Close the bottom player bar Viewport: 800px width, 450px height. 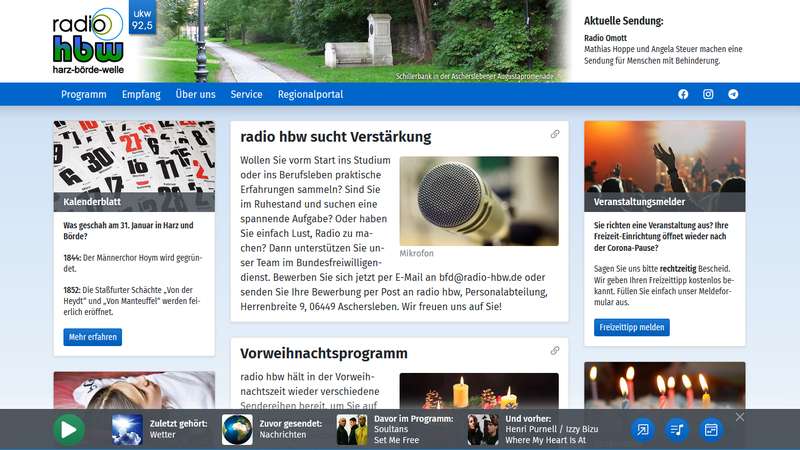click(740, 417)
